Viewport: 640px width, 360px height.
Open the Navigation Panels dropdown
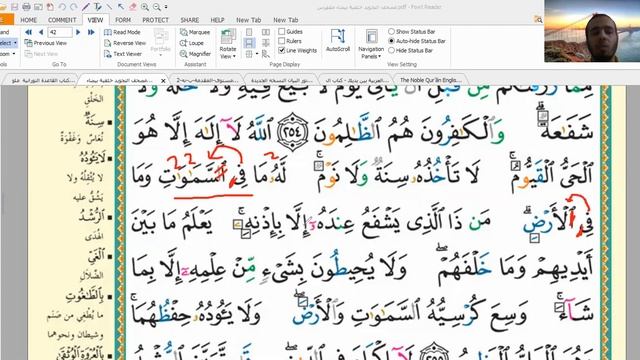point(371,44)
